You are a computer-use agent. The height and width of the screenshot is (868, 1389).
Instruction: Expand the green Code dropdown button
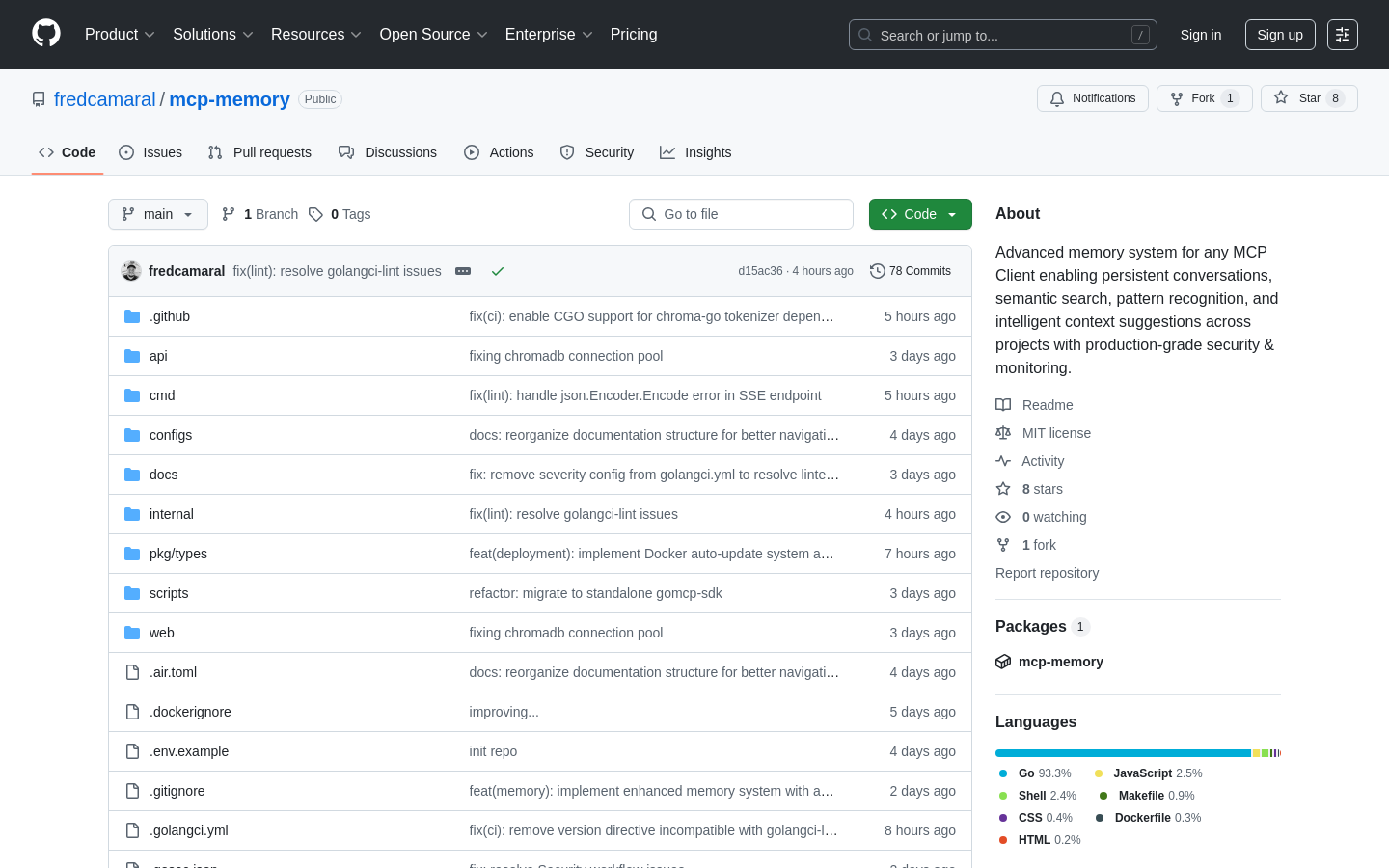click(920, 214)
